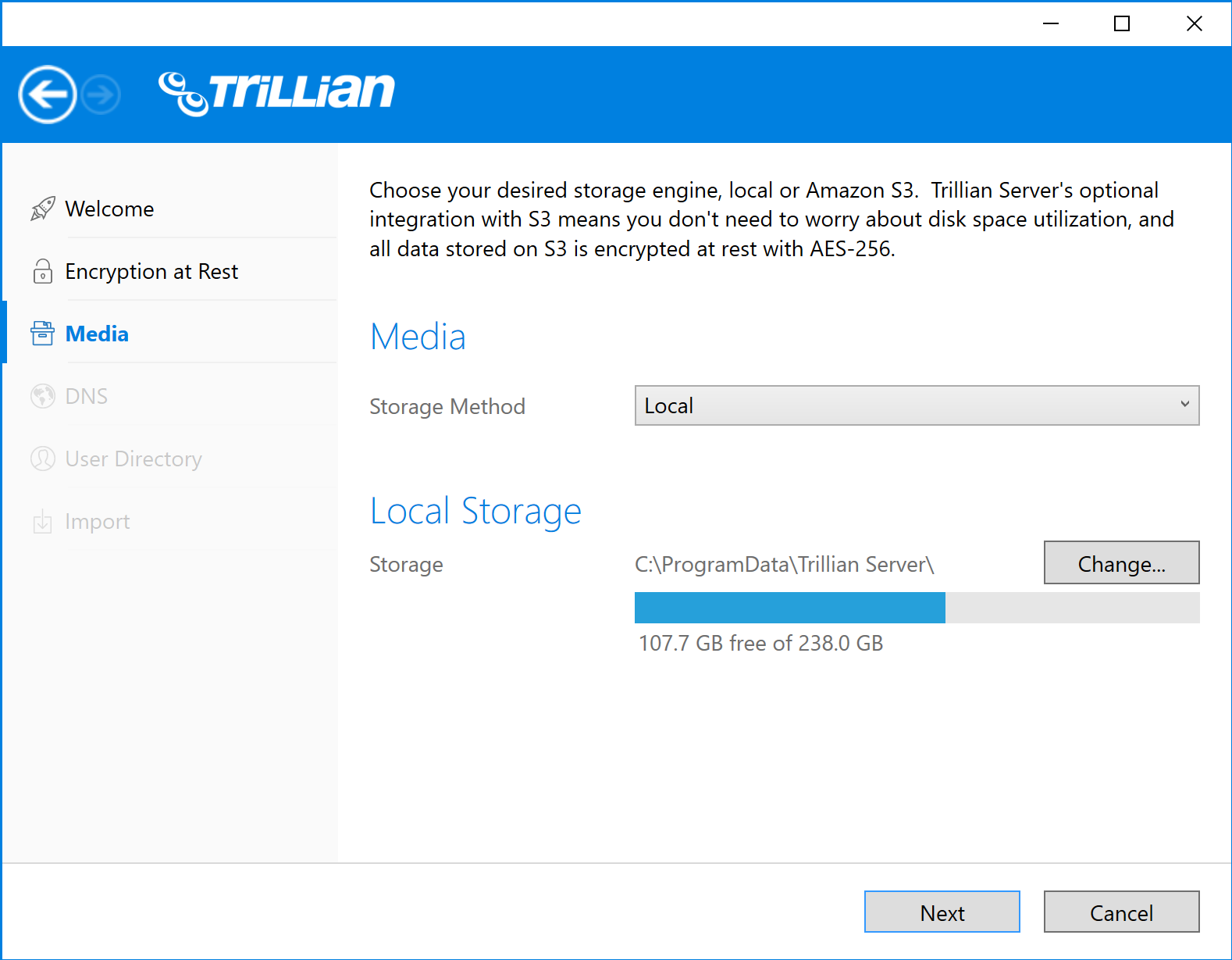Click the Import download icon

tap(43, 521)
